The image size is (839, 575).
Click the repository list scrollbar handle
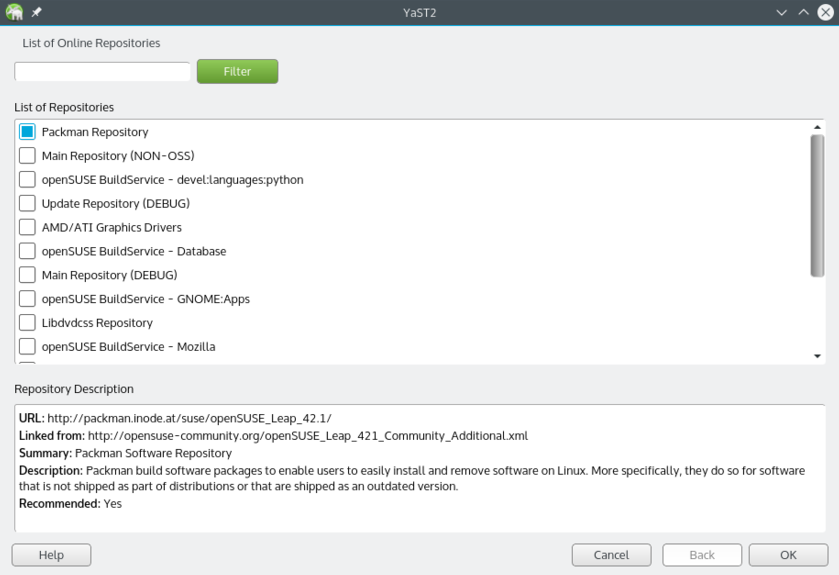(x=817, y=205)
